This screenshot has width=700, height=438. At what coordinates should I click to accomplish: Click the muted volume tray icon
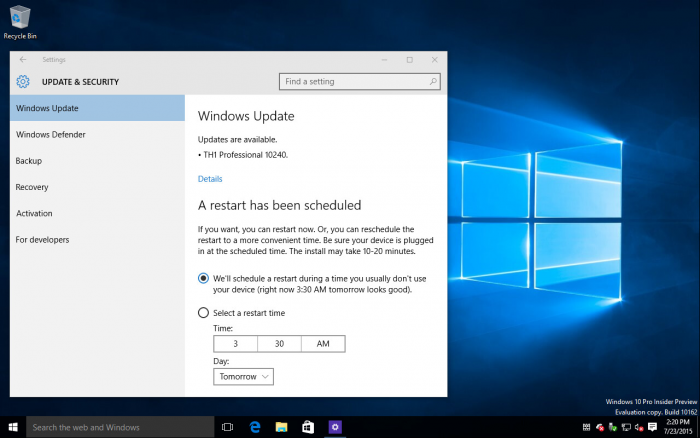tap(639, 427)
